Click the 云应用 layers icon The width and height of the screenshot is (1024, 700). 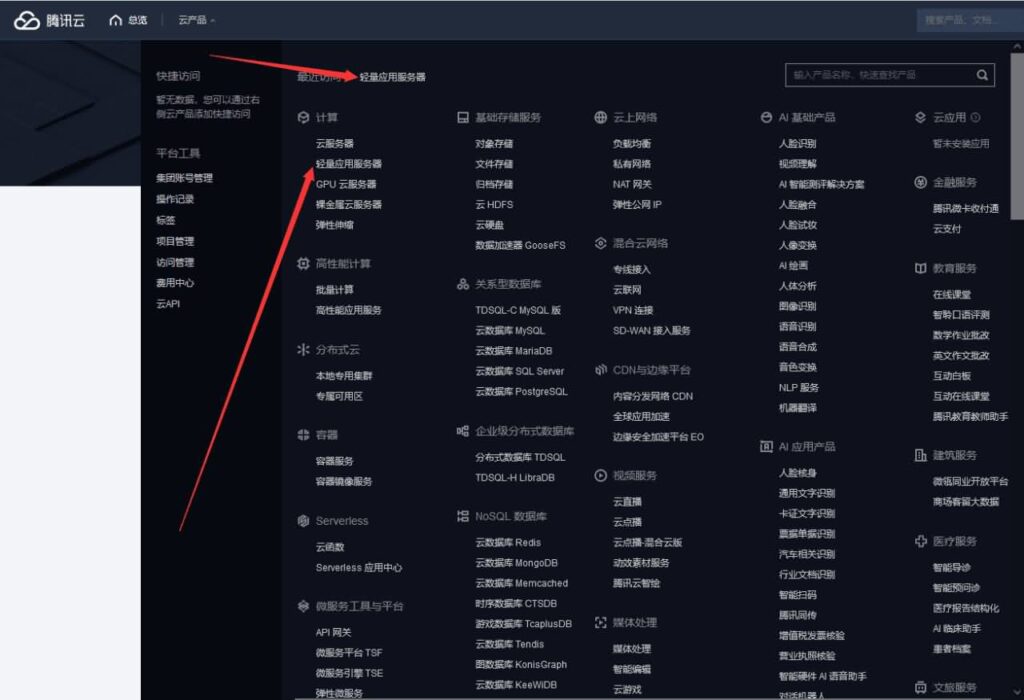coord(920,118)
